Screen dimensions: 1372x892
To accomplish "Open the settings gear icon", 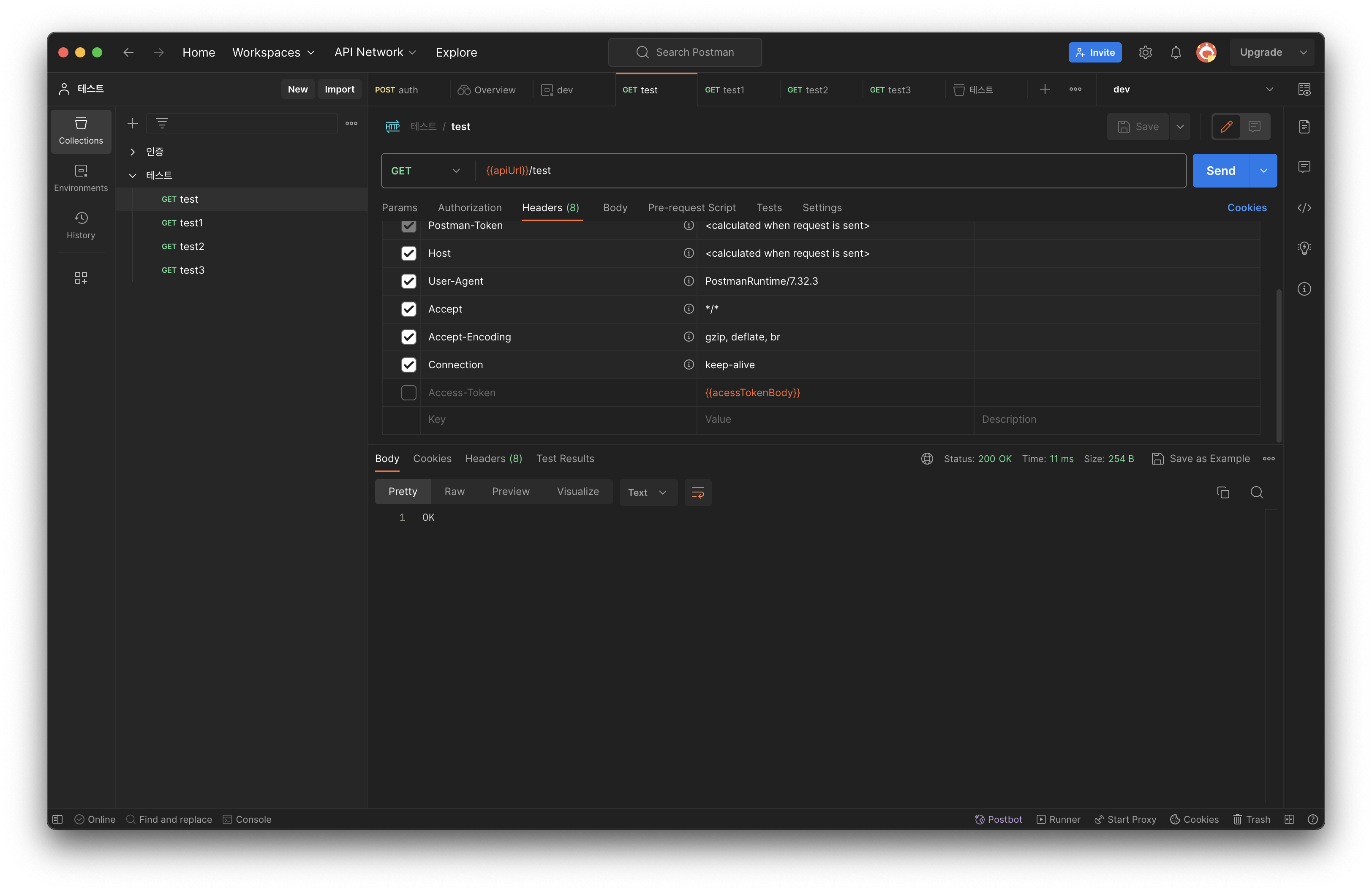I will 1145,52.
